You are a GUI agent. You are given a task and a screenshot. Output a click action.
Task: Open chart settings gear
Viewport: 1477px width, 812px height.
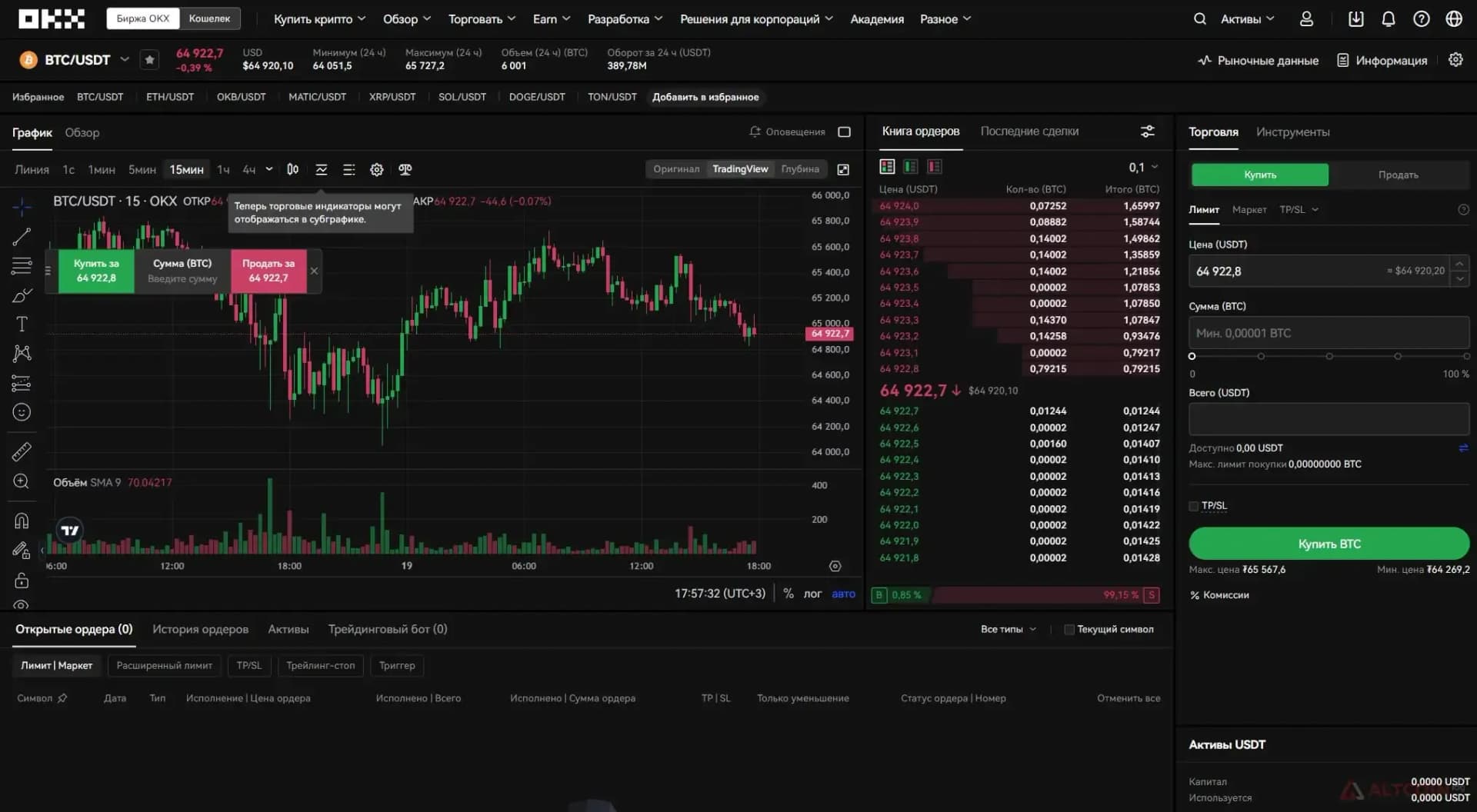click(376, 169)
